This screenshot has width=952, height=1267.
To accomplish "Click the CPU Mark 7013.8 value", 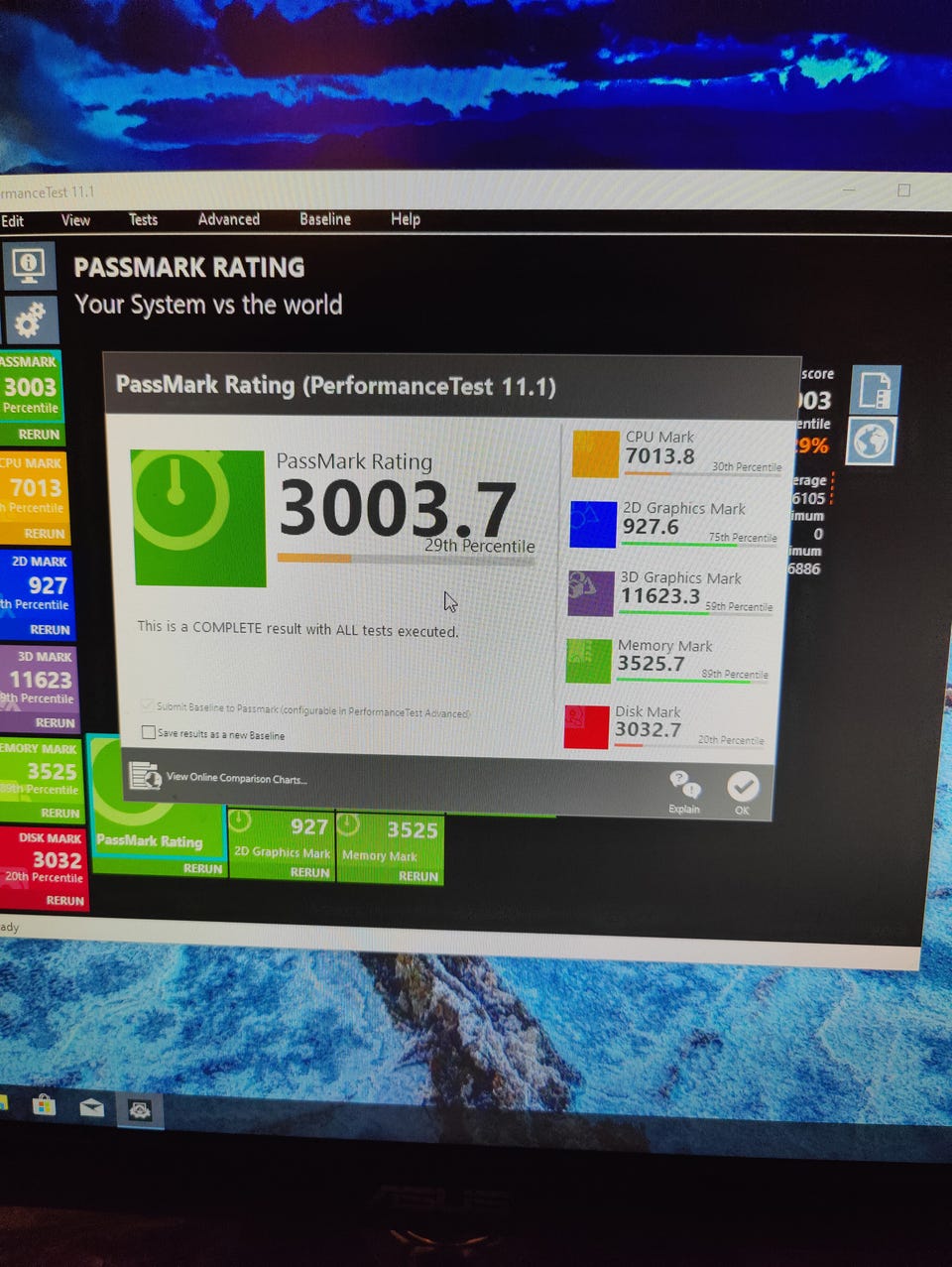I will pos(659,456).
